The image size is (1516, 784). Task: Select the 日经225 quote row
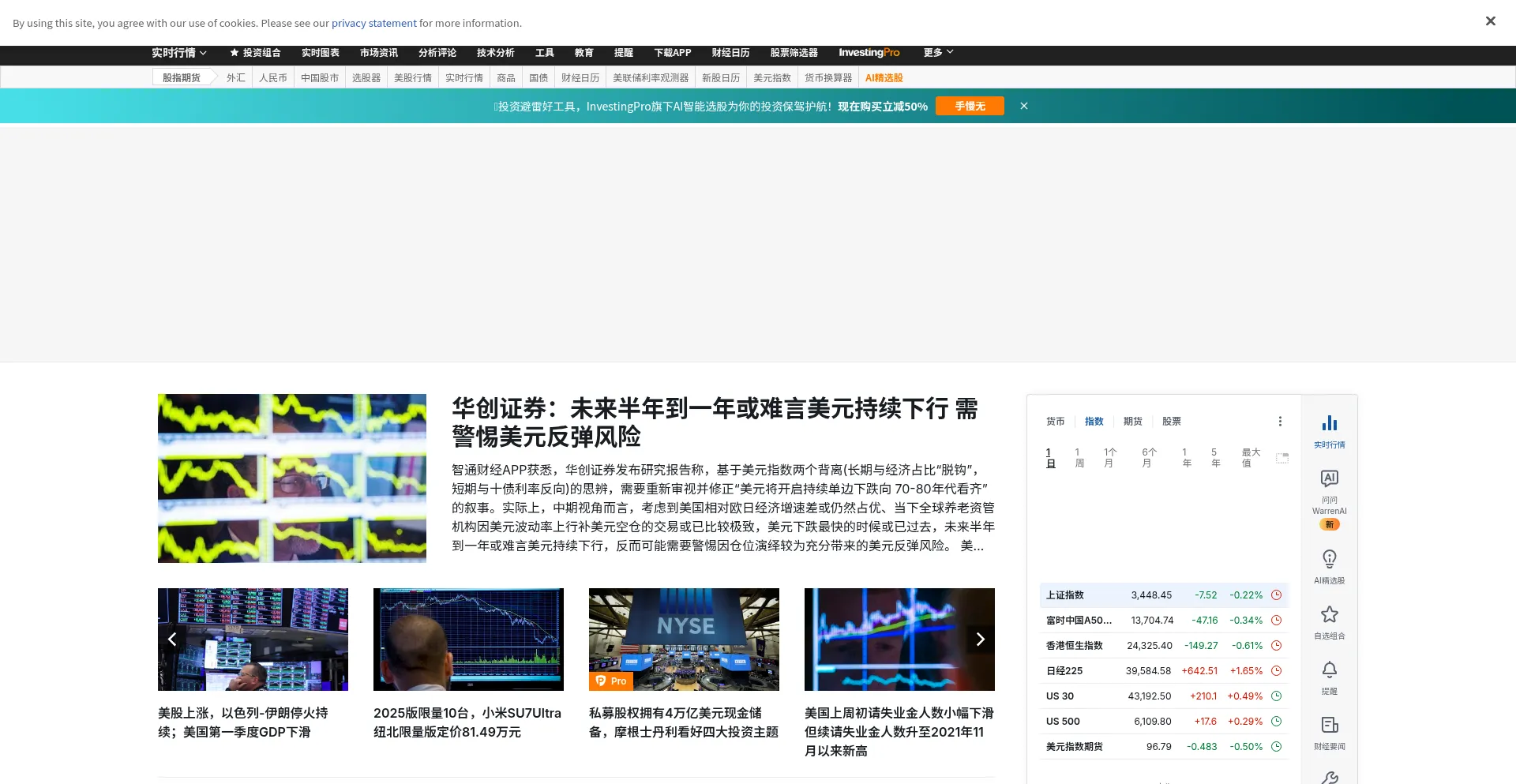point(1164,671)
